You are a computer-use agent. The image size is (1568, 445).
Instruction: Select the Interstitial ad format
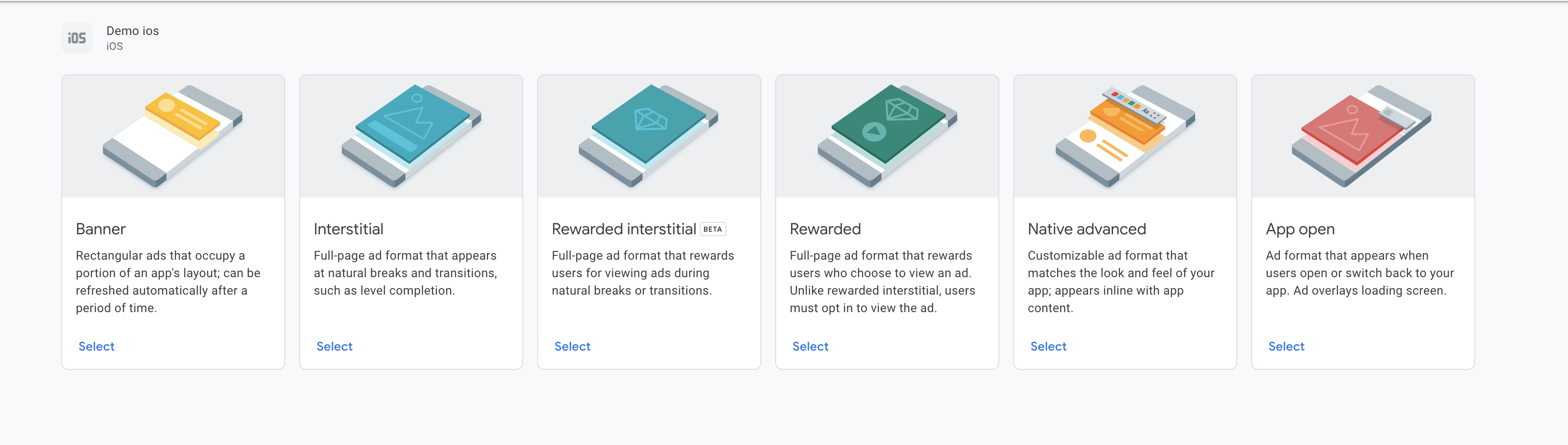334,347
